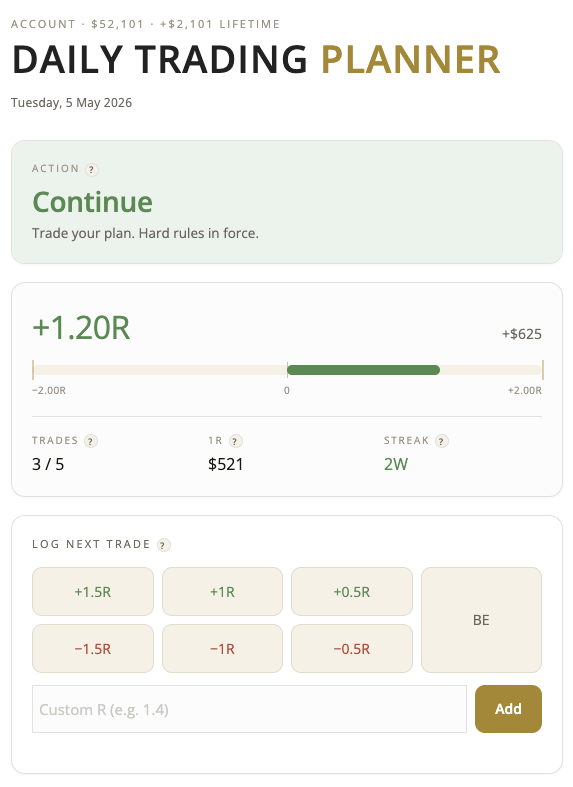Choose the −0.5R trade button
Screen dimensions: 573x787
[x=352, y=648]
